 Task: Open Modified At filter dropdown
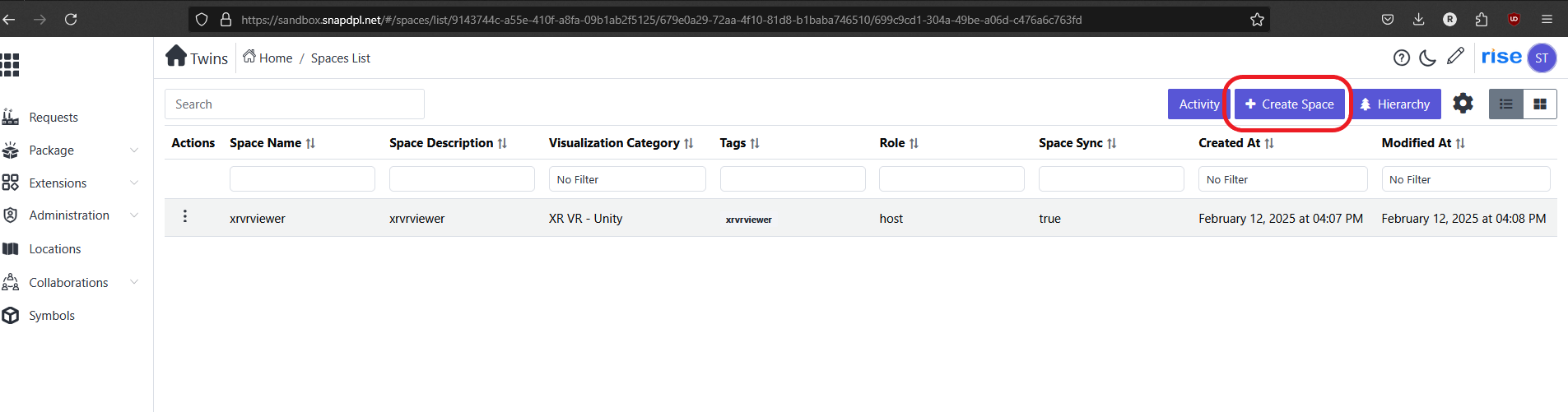pos(1466,179)
